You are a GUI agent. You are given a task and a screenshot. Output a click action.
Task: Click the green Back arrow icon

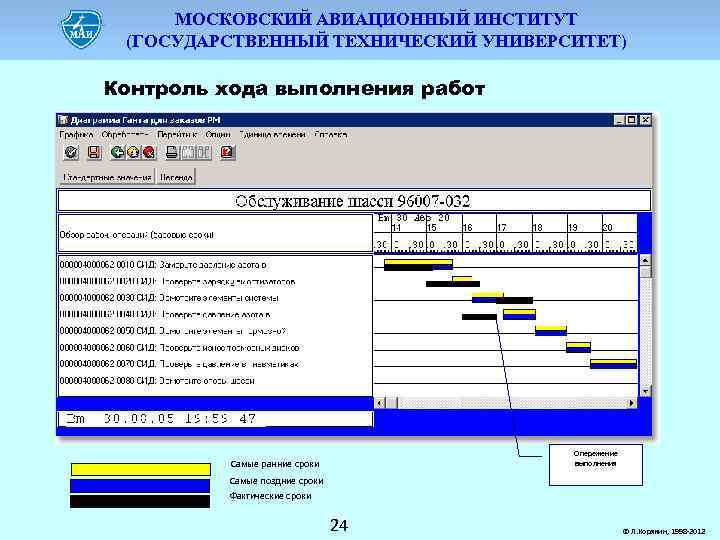pos(117,152)
